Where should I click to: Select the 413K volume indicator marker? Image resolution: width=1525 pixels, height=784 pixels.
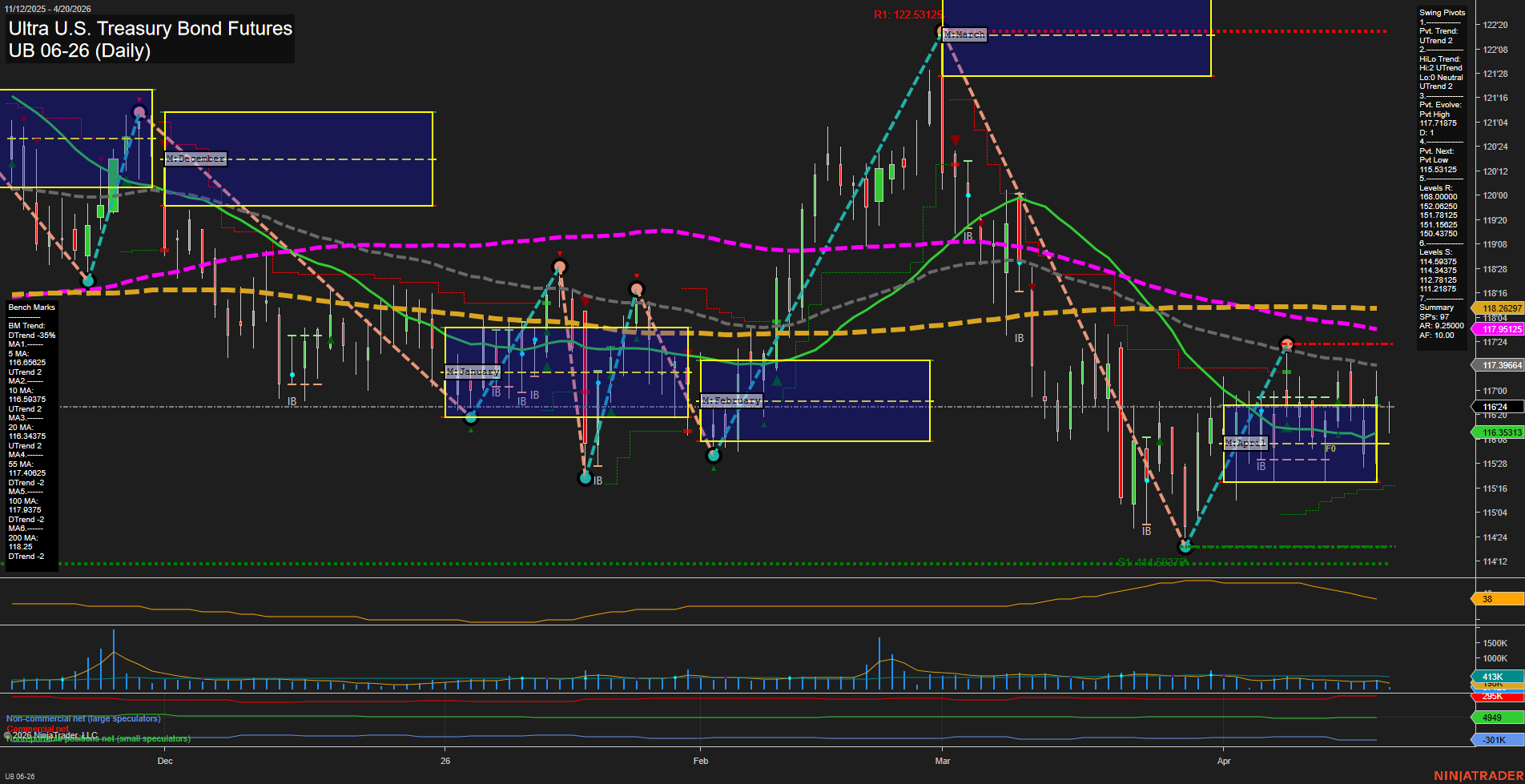click(1493, 677)
